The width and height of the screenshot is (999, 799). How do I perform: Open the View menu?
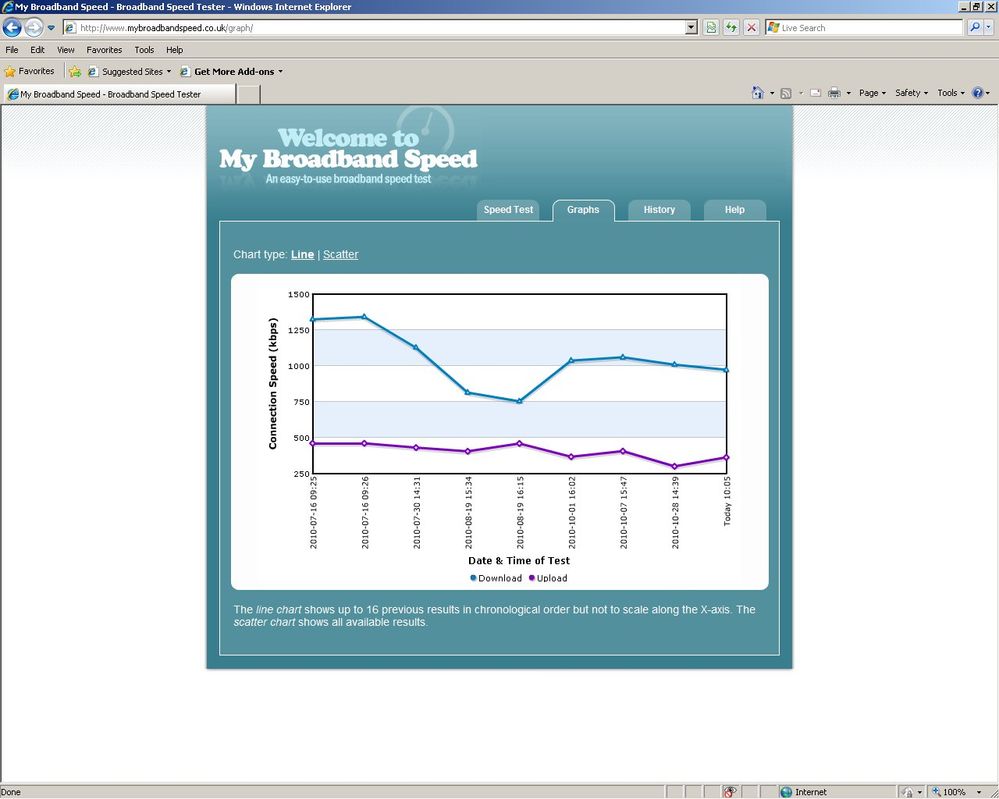point(66,50)
